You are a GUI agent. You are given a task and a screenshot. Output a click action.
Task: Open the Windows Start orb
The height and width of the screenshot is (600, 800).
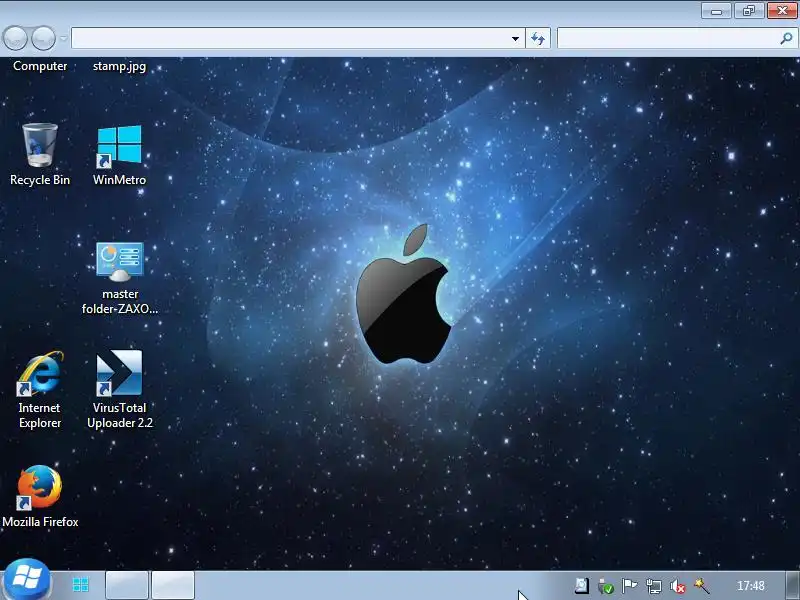coord(27,580)
